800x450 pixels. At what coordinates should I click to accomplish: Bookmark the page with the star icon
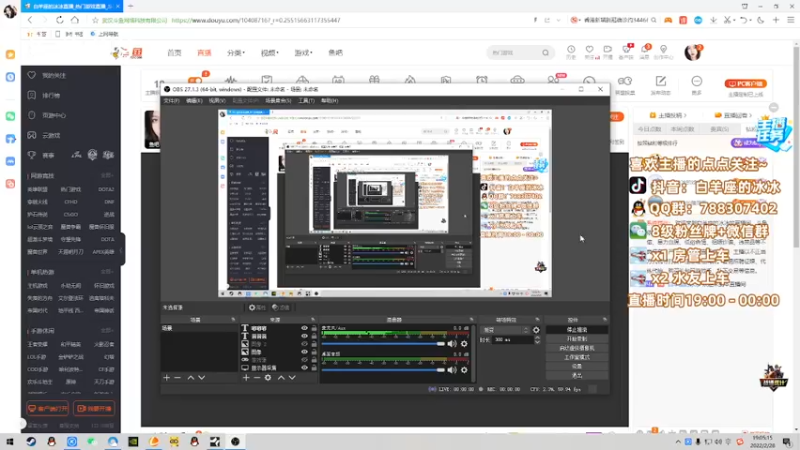(95, 20)
